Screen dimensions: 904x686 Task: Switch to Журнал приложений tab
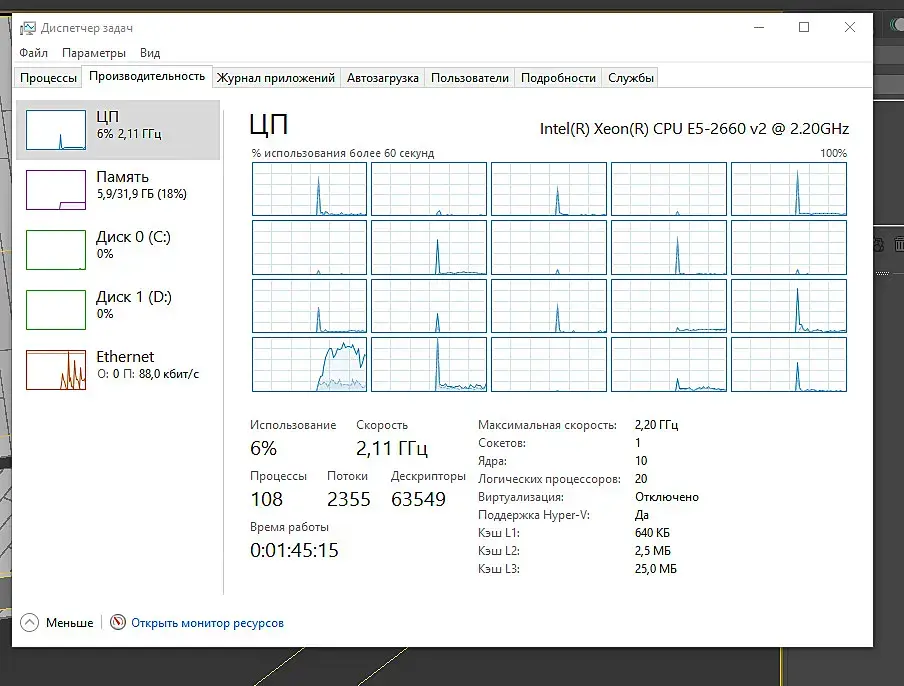(276, 78)
